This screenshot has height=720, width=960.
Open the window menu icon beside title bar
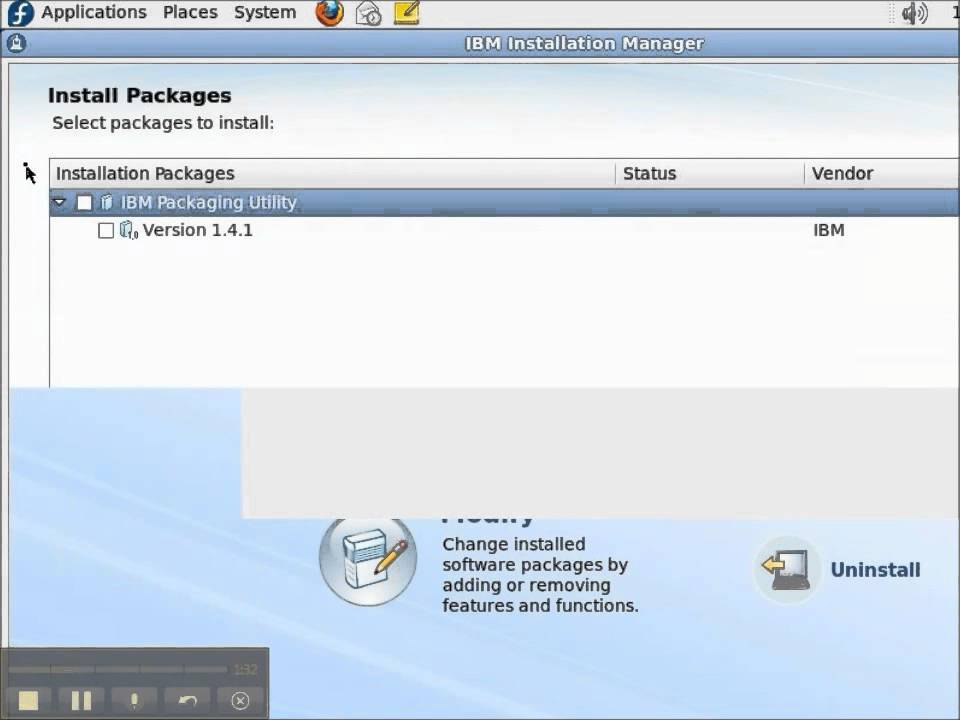click(17, 43)
